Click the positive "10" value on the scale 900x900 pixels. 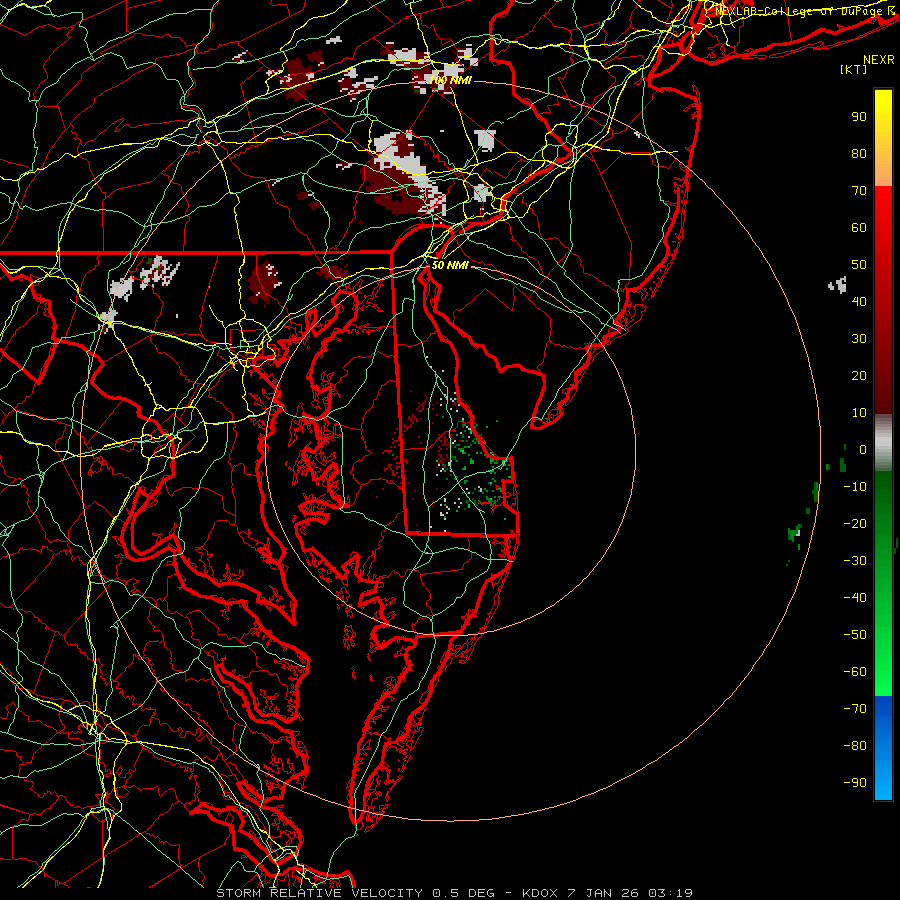859,413
